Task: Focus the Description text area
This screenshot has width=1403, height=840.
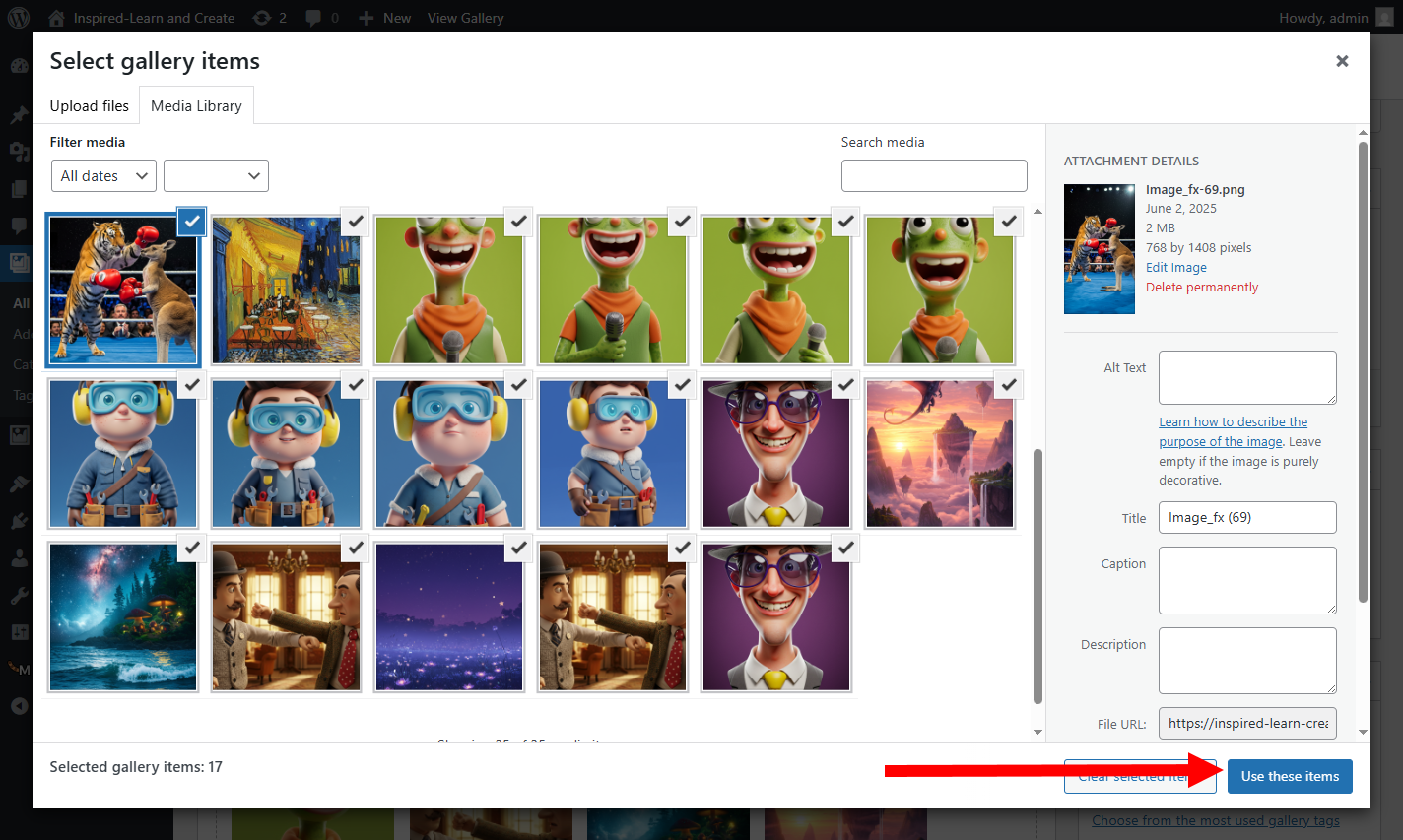Action: [x=1247, y=661]
